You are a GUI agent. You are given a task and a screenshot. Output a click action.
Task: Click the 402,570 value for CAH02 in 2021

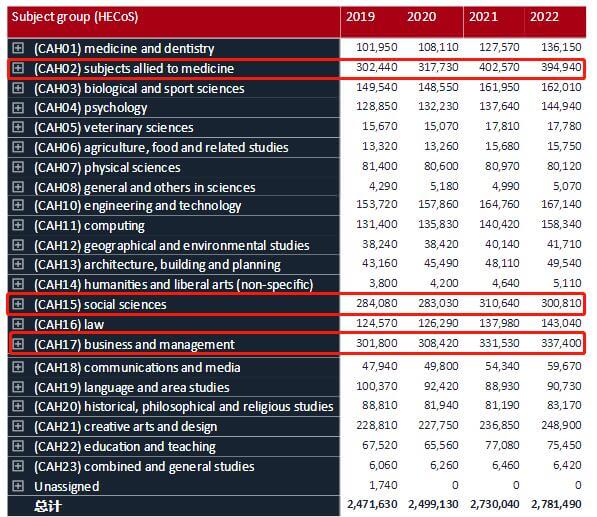[x=499, y=67]
